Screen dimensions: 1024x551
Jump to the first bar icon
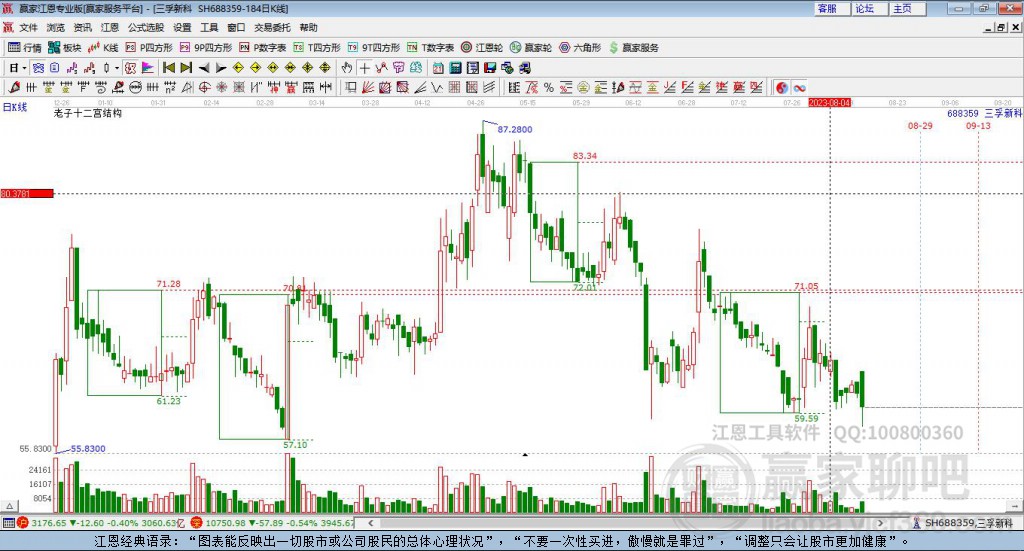[168, 68]
